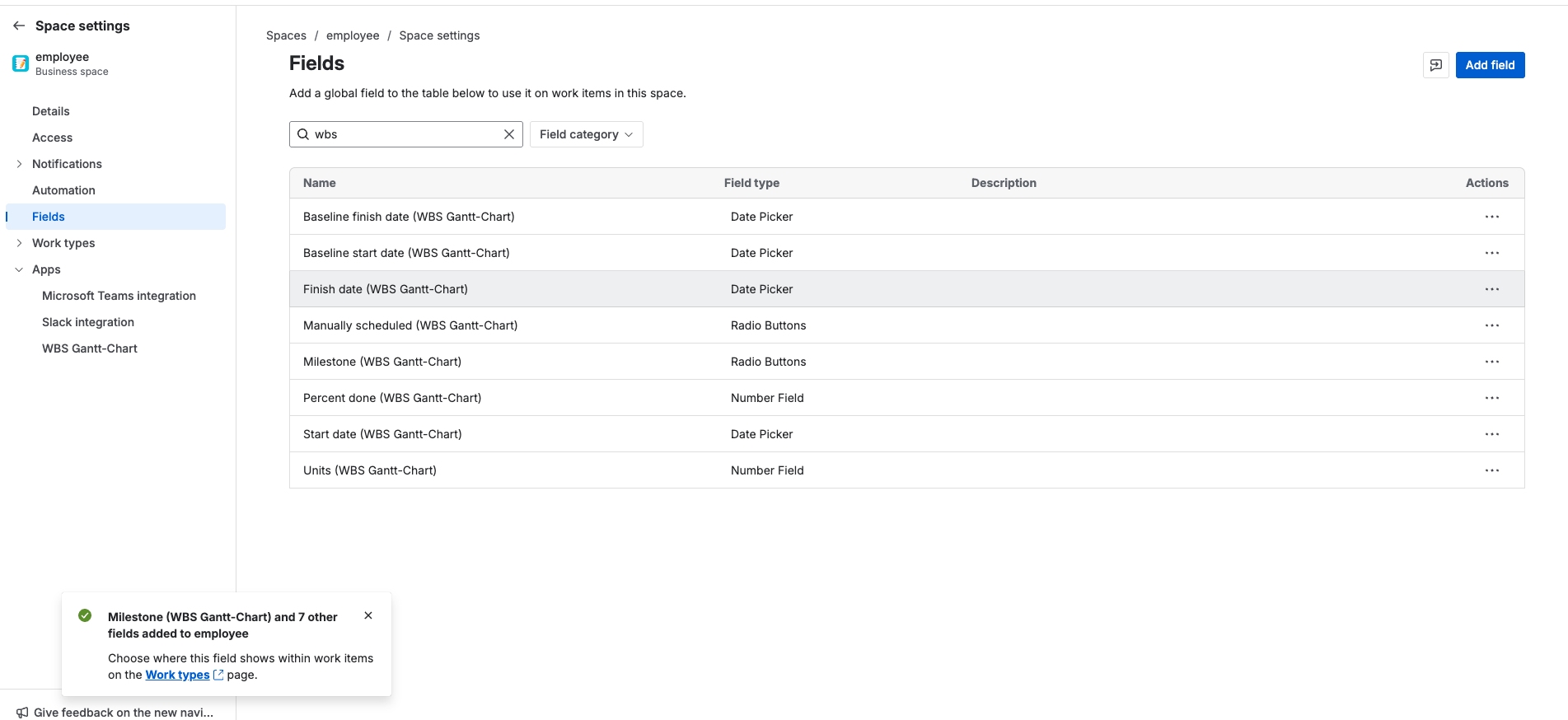Open actions menu for Milestone field
The height and width of the screenshot is (720, 1568).
(1491, 362)
